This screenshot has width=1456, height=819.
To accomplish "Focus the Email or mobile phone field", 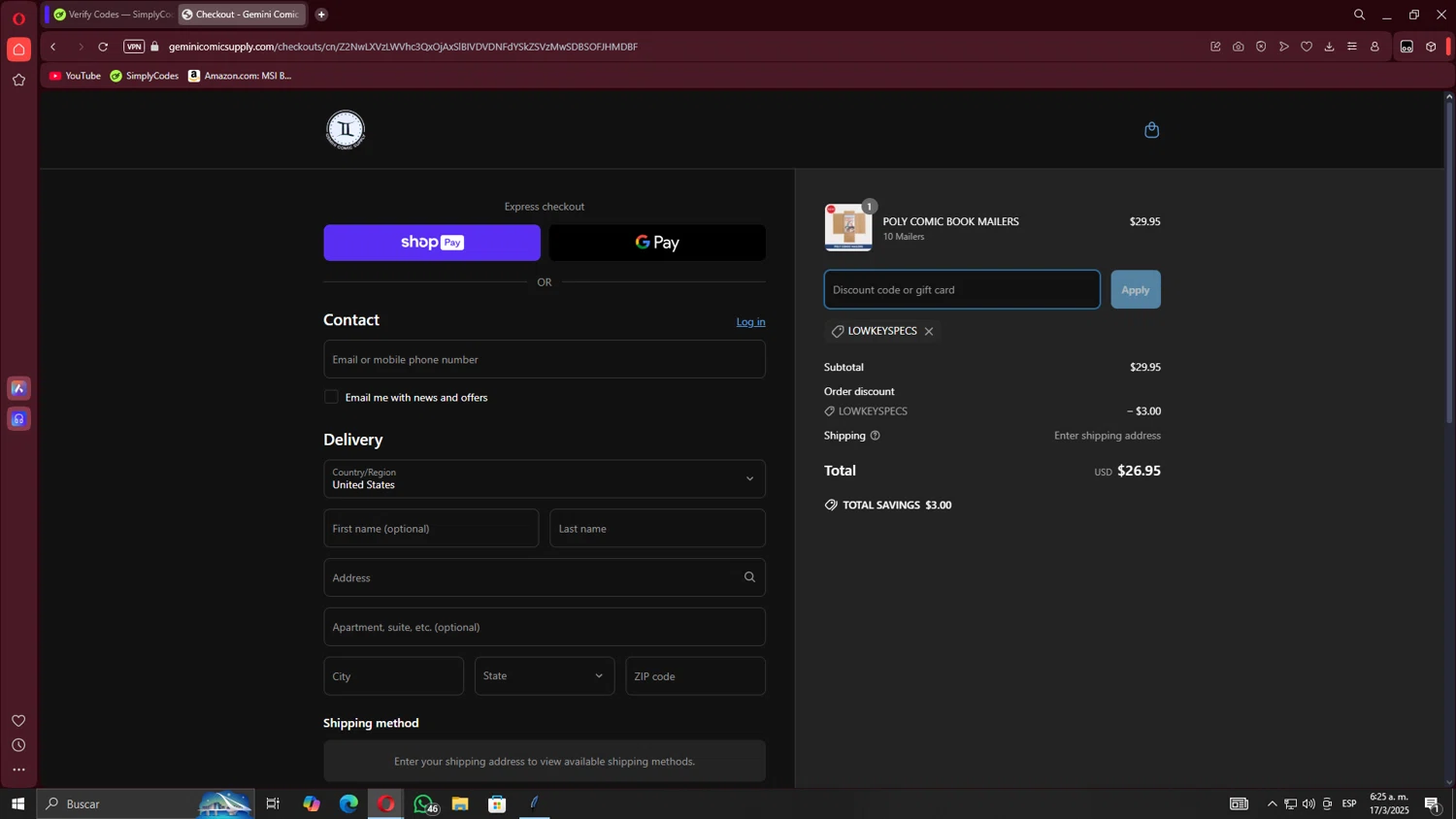I will [x=545, y=360].
